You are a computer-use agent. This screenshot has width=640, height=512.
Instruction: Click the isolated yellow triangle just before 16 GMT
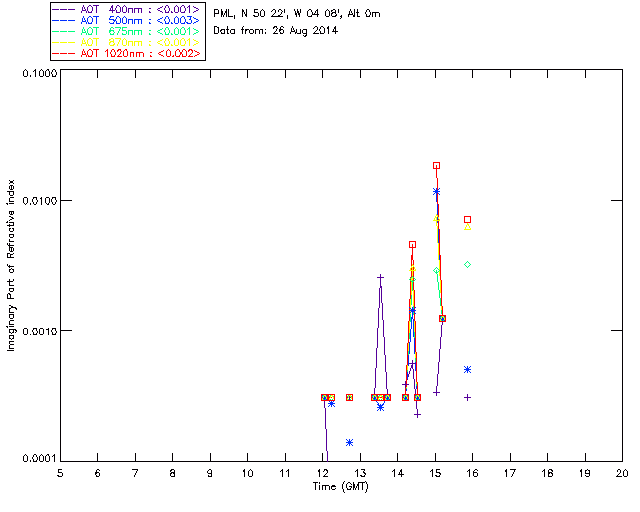tap(468, 227)
